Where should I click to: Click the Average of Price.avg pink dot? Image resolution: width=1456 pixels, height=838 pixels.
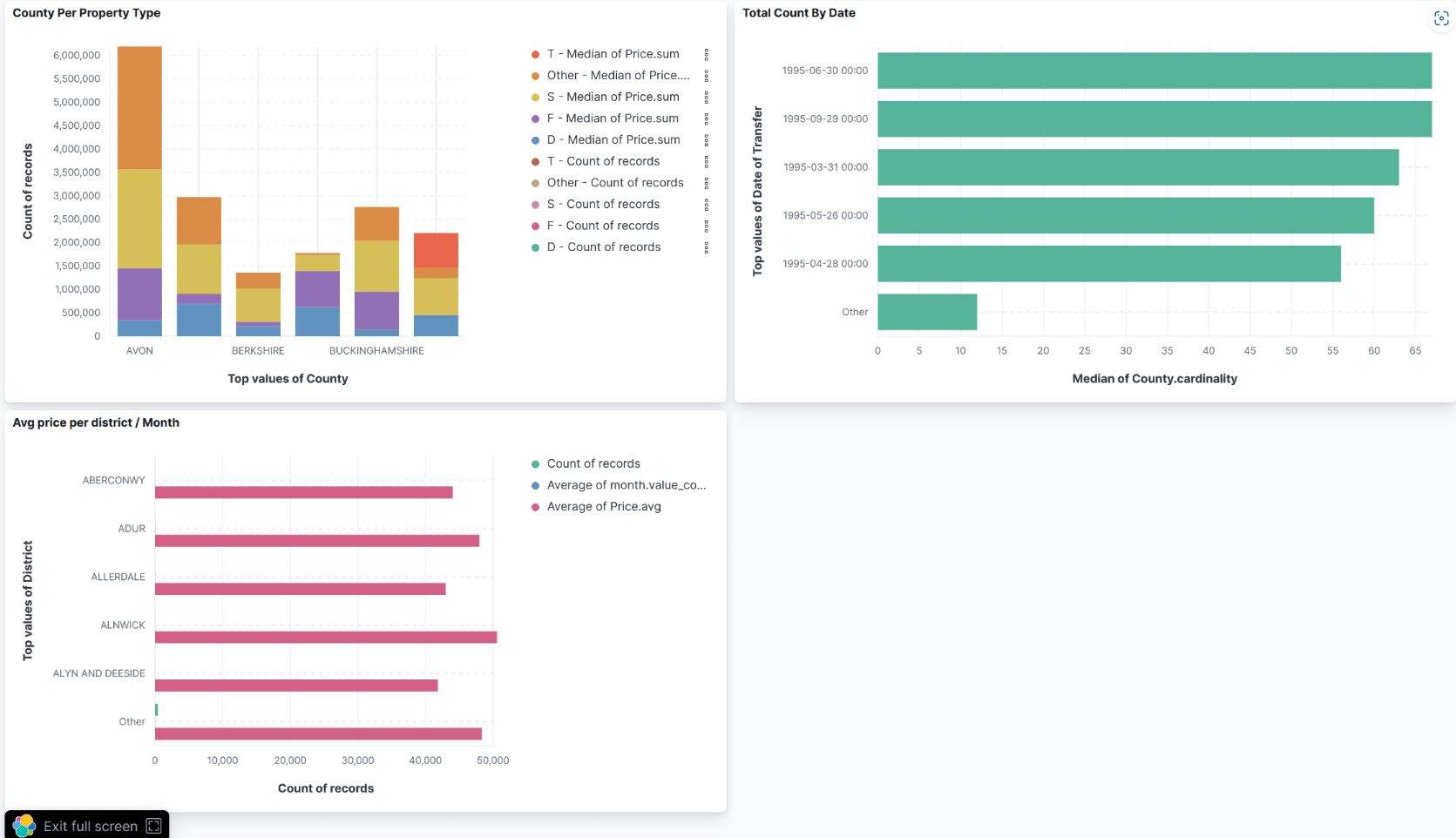[x=535, y=507]
